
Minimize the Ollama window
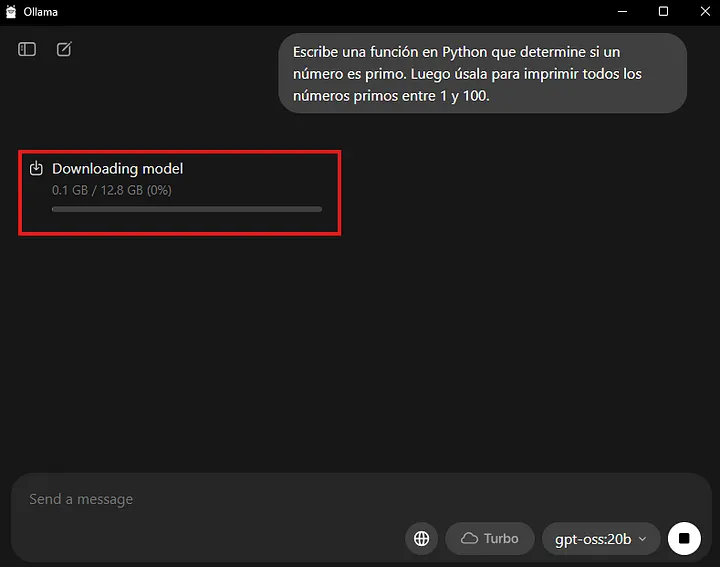[x=622, y=11]
